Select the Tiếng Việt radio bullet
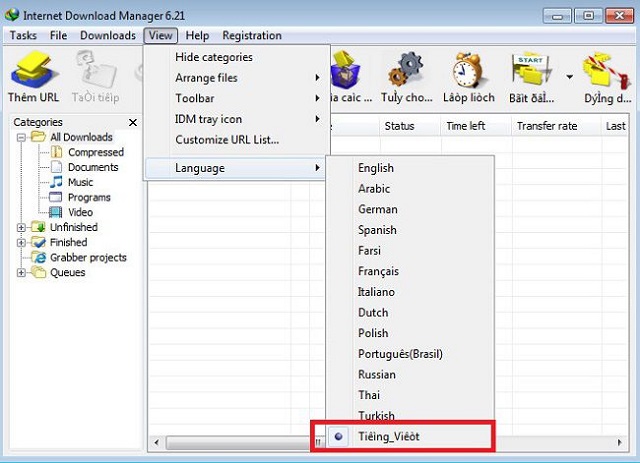 [338, 436]
